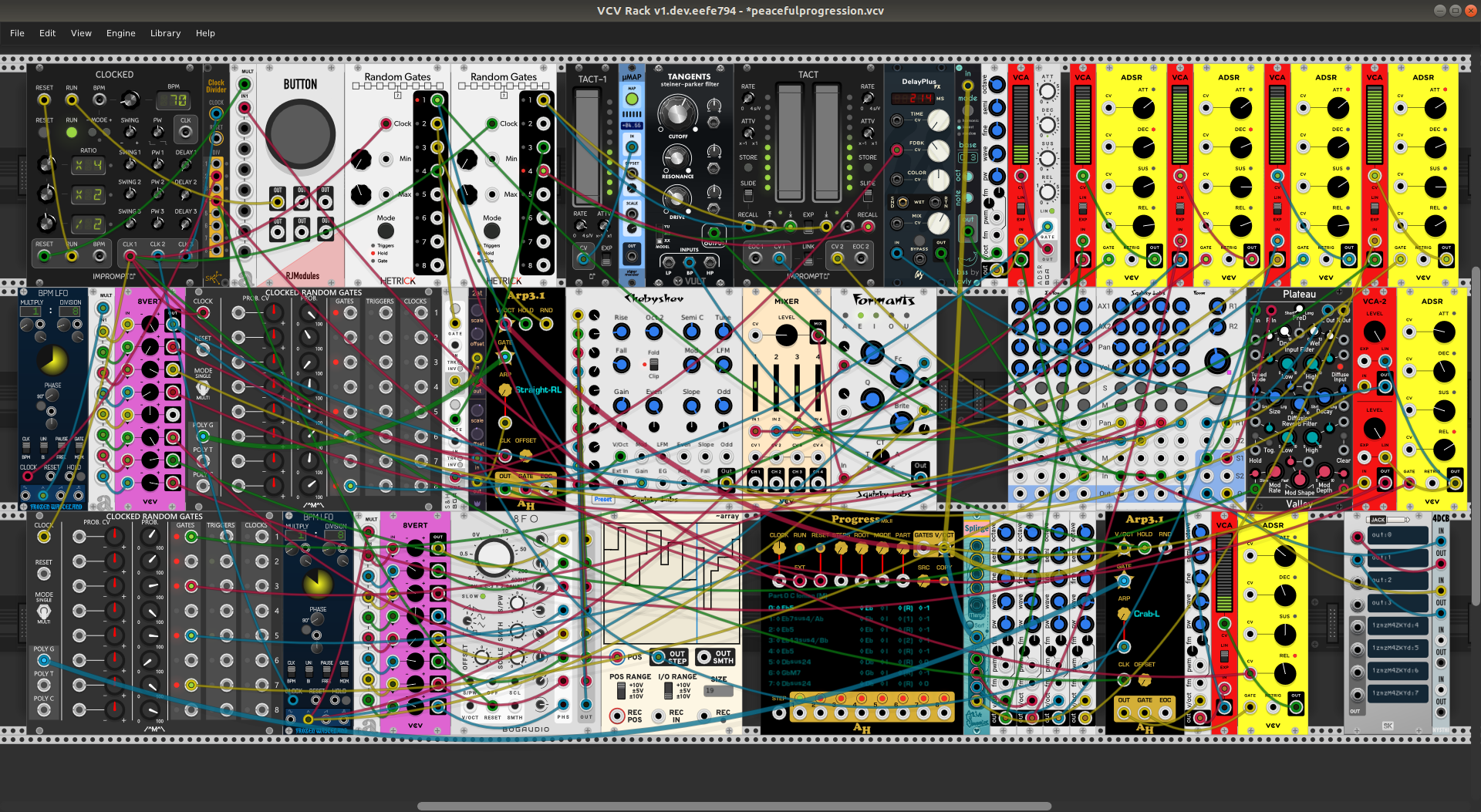Viewport: 1481px width, 812px height.
Task: Click the BP input jack on Tangents
Action: [x=690, y=261]
